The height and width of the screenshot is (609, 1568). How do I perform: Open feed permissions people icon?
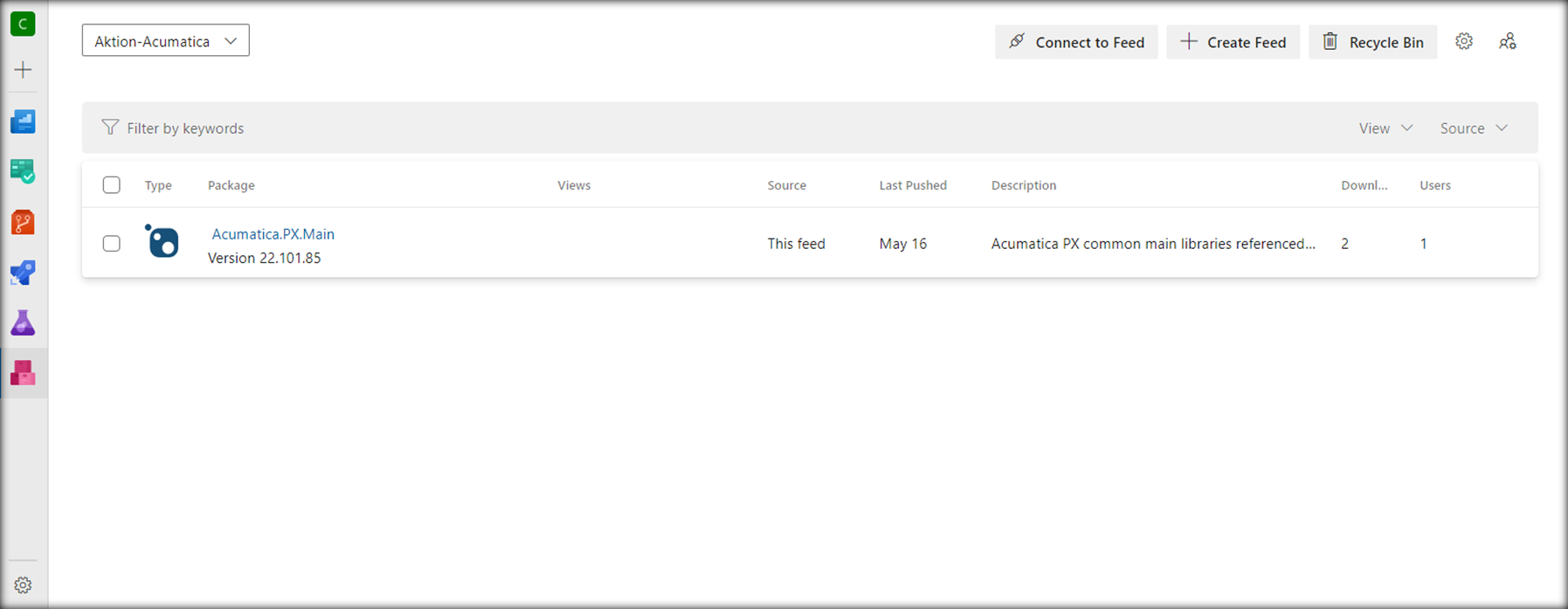tap(1508, 41)
